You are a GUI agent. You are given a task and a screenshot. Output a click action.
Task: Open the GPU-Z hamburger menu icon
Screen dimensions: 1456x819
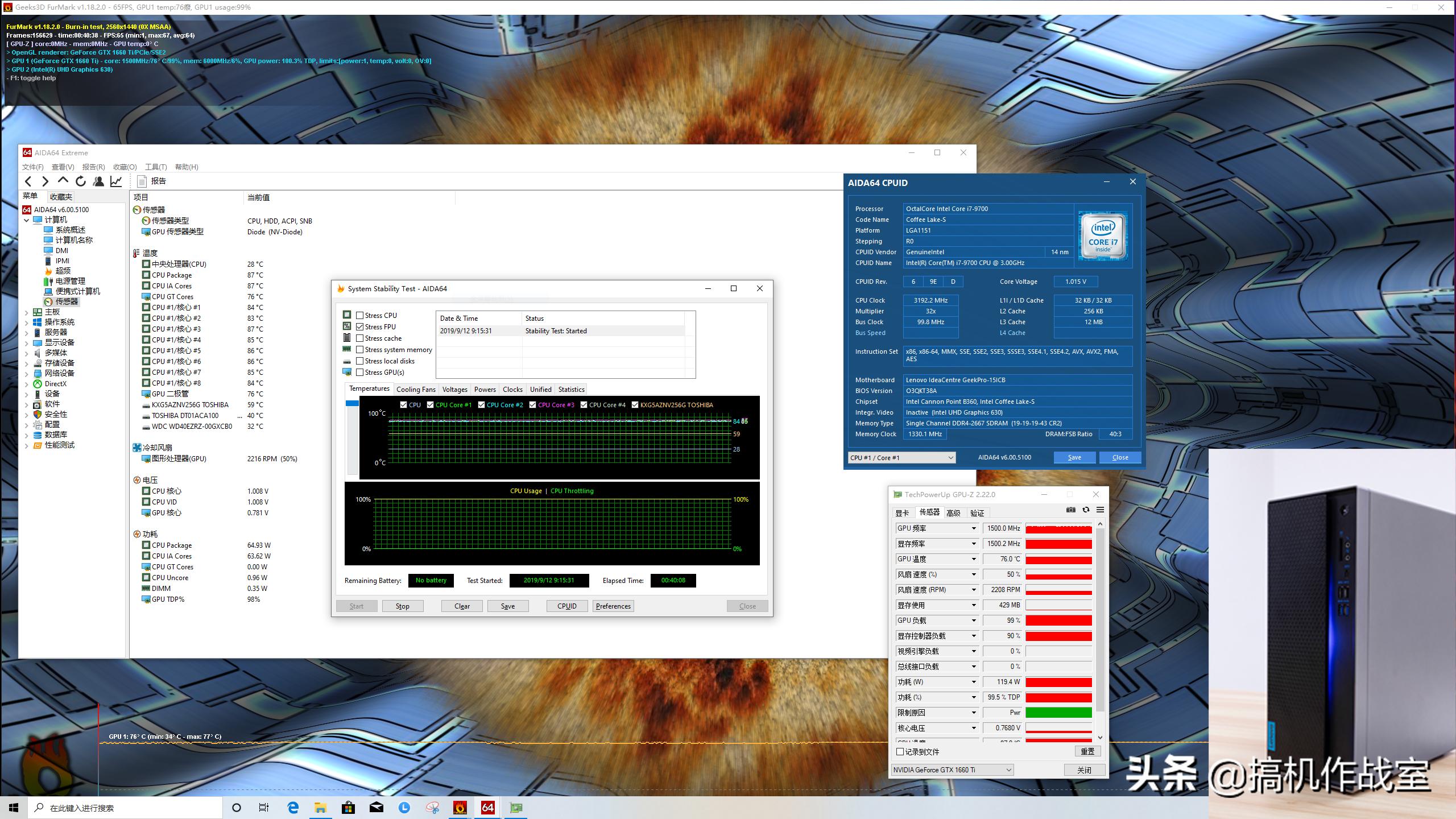click(1100, 510)
